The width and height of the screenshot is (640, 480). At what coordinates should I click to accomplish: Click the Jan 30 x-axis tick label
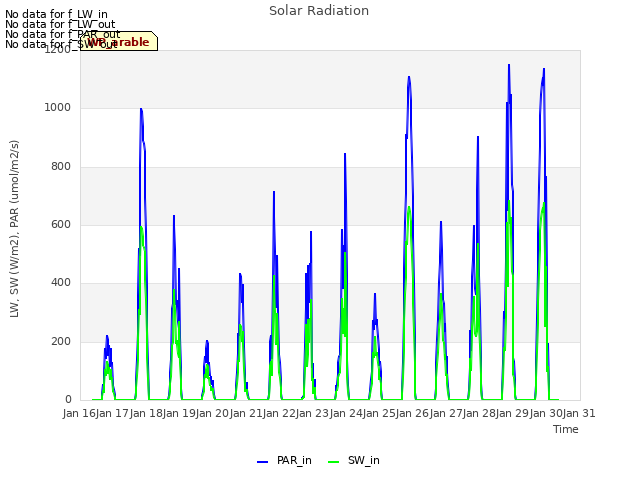pos(546,413)
